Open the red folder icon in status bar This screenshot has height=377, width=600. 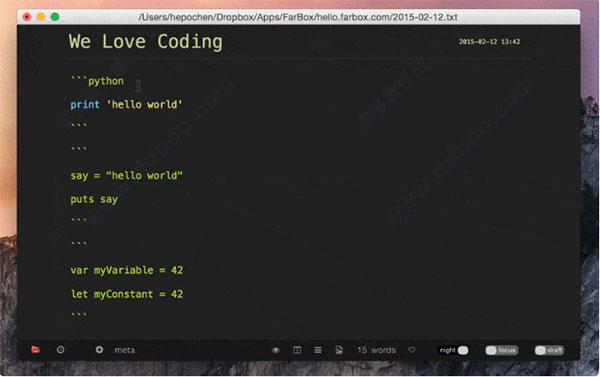[36, 349]
